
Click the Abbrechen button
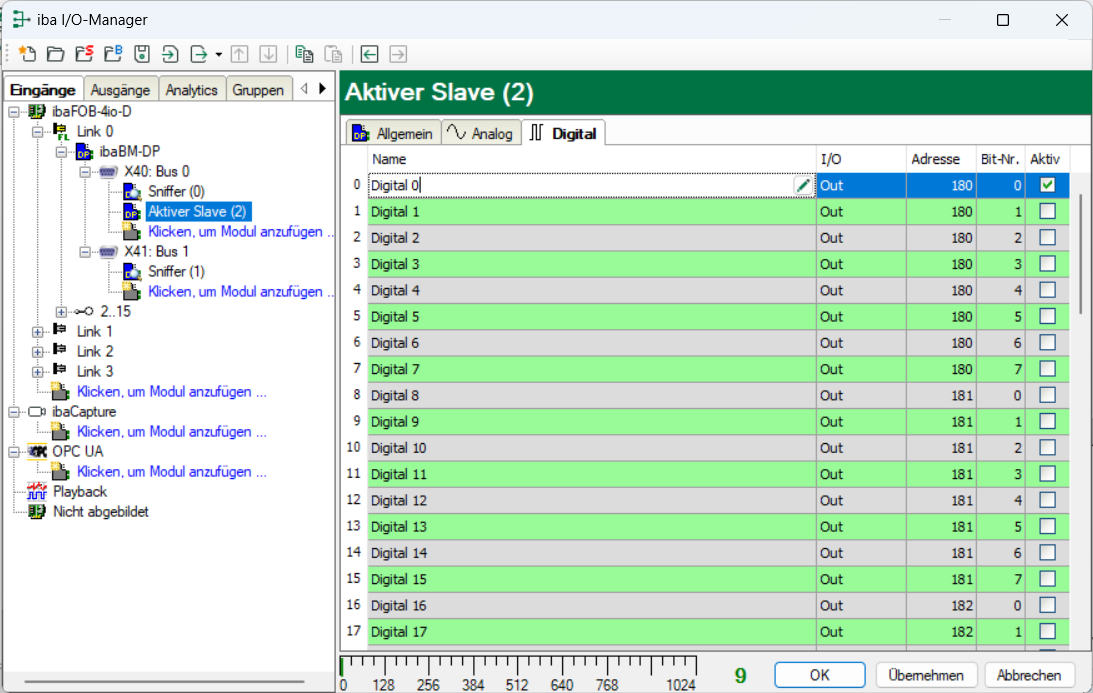pyautogui.click(x=1029, y=675)
